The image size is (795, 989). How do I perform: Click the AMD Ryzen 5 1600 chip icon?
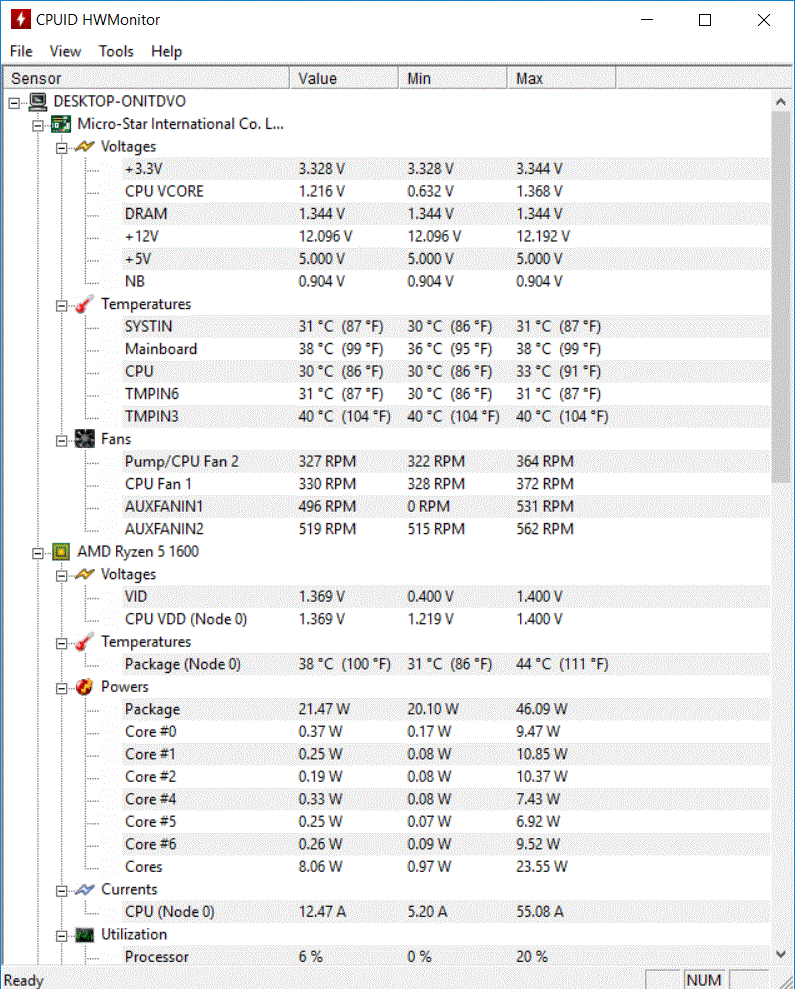pyautogui.click(x=62, y=551)
